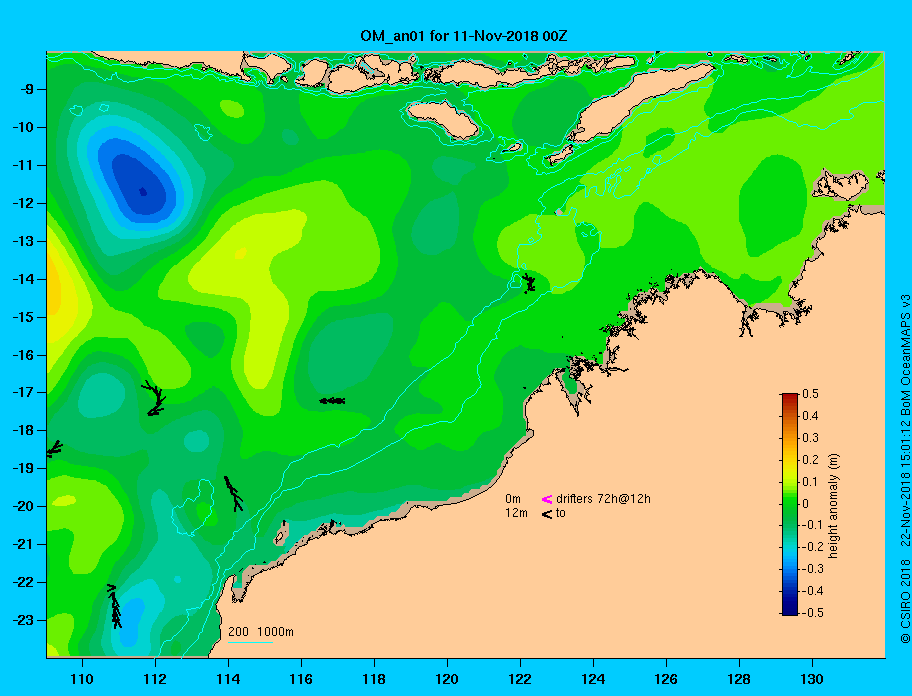This screenshot has width=912, height=696.
Task: Click the drifter track near 111E 23S
Action: 115,606
